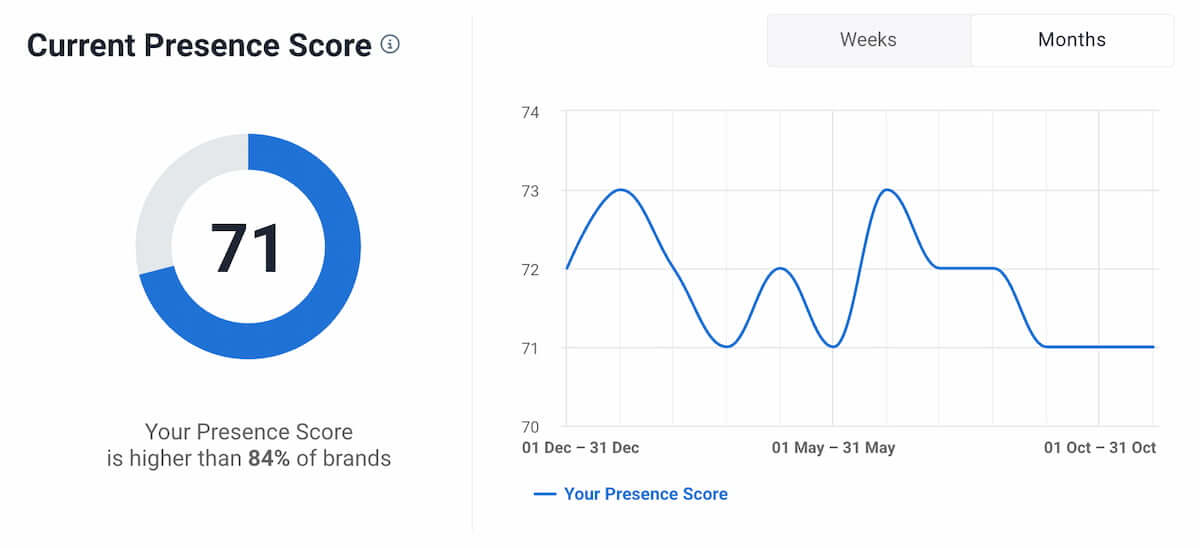Viewport: 1200px width, 548px height.
Task: Click the 01 Oct – 31 Oct axis label
Action: coord(1100,448)
